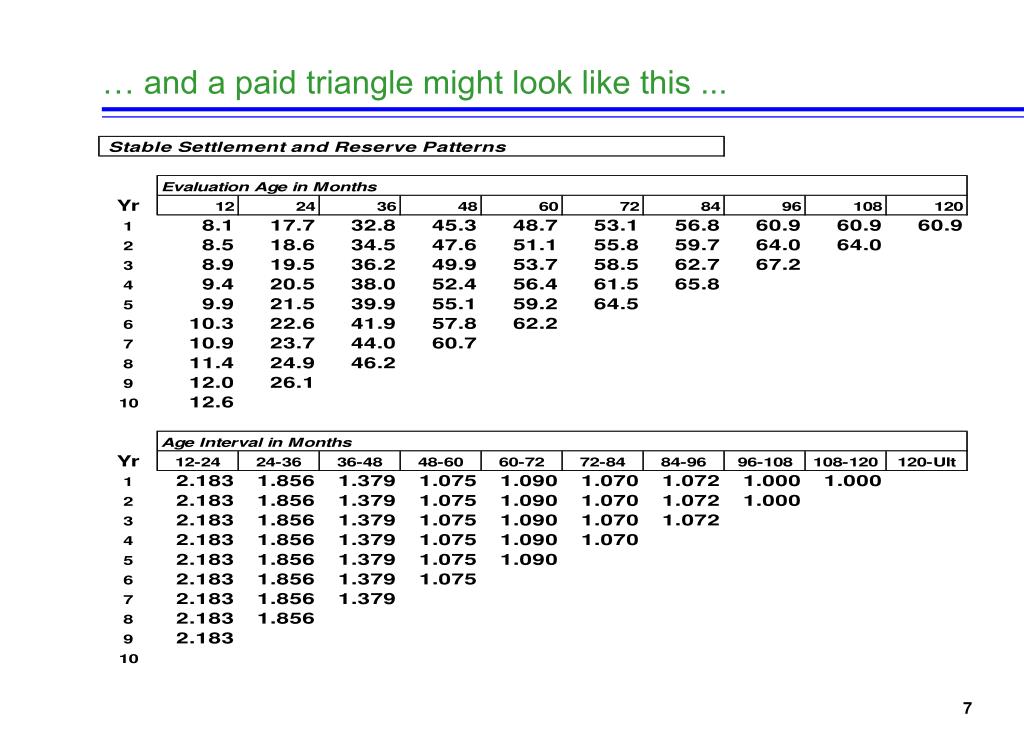Select the 8.1 paid value
Image resolution: width=1024 pixels, height=738 pixels.
tap(217, 226)
